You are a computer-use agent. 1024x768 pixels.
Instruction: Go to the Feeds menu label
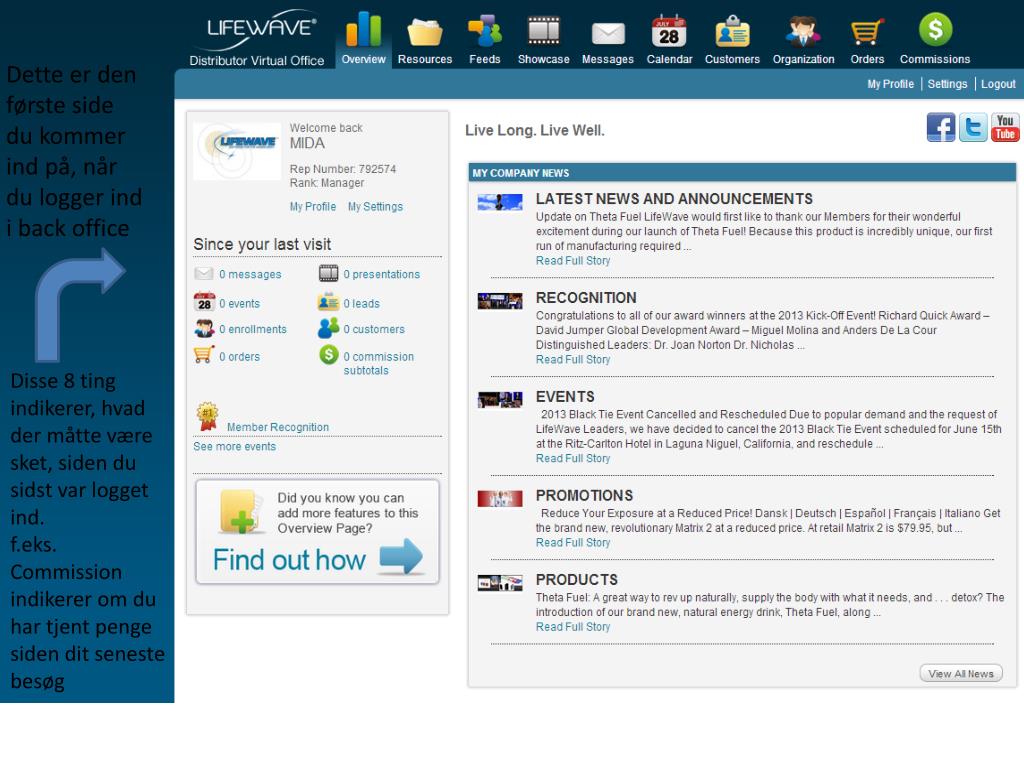coord(485,59)
